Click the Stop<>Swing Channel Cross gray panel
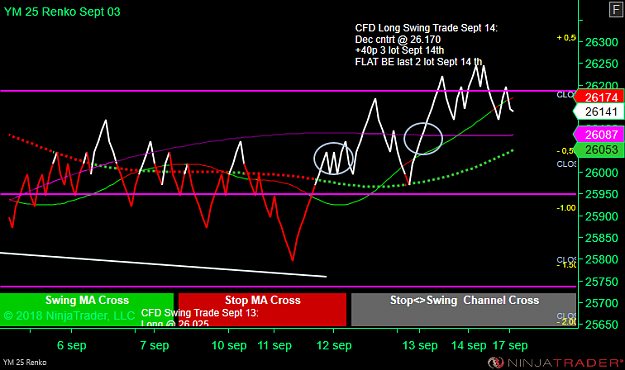The image size is (625, 370). (464, 309)
